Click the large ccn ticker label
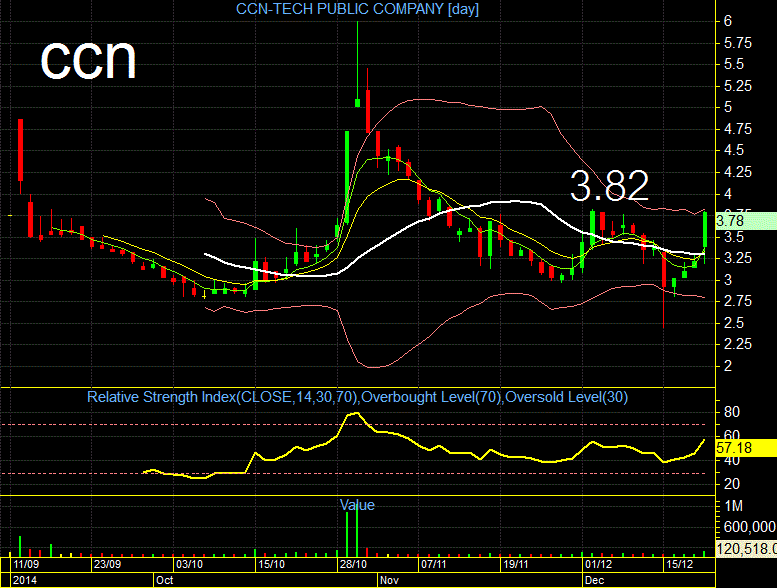This screenshot has height=588, width=777. tap(88, 59)
